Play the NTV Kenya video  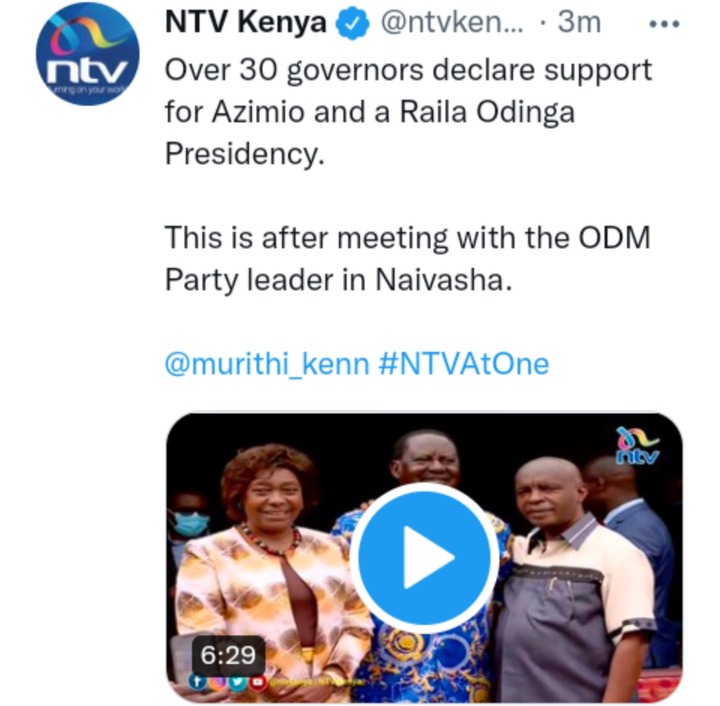point(424,557)
